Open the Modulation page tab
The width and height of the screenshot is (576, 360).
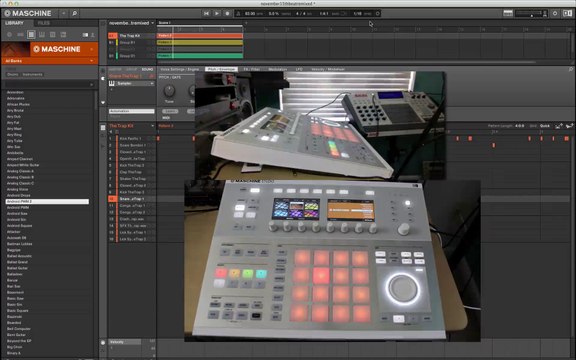point(277,69)
